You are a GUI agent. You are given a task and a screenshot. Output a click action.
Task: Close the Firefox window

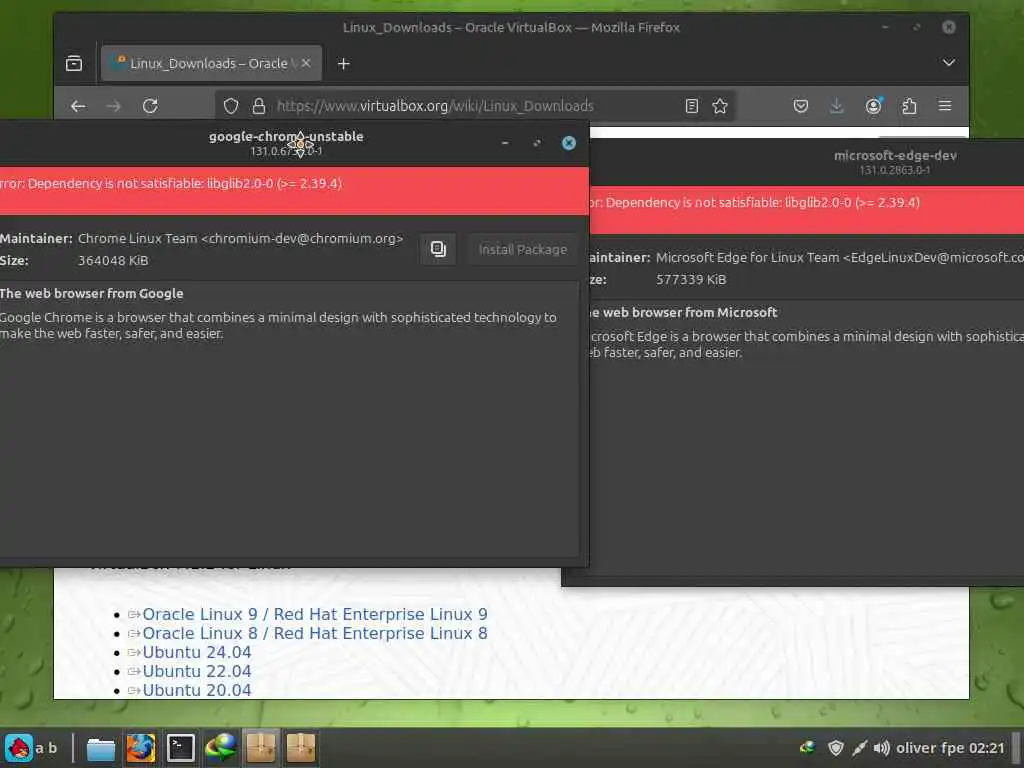(949, 27)
